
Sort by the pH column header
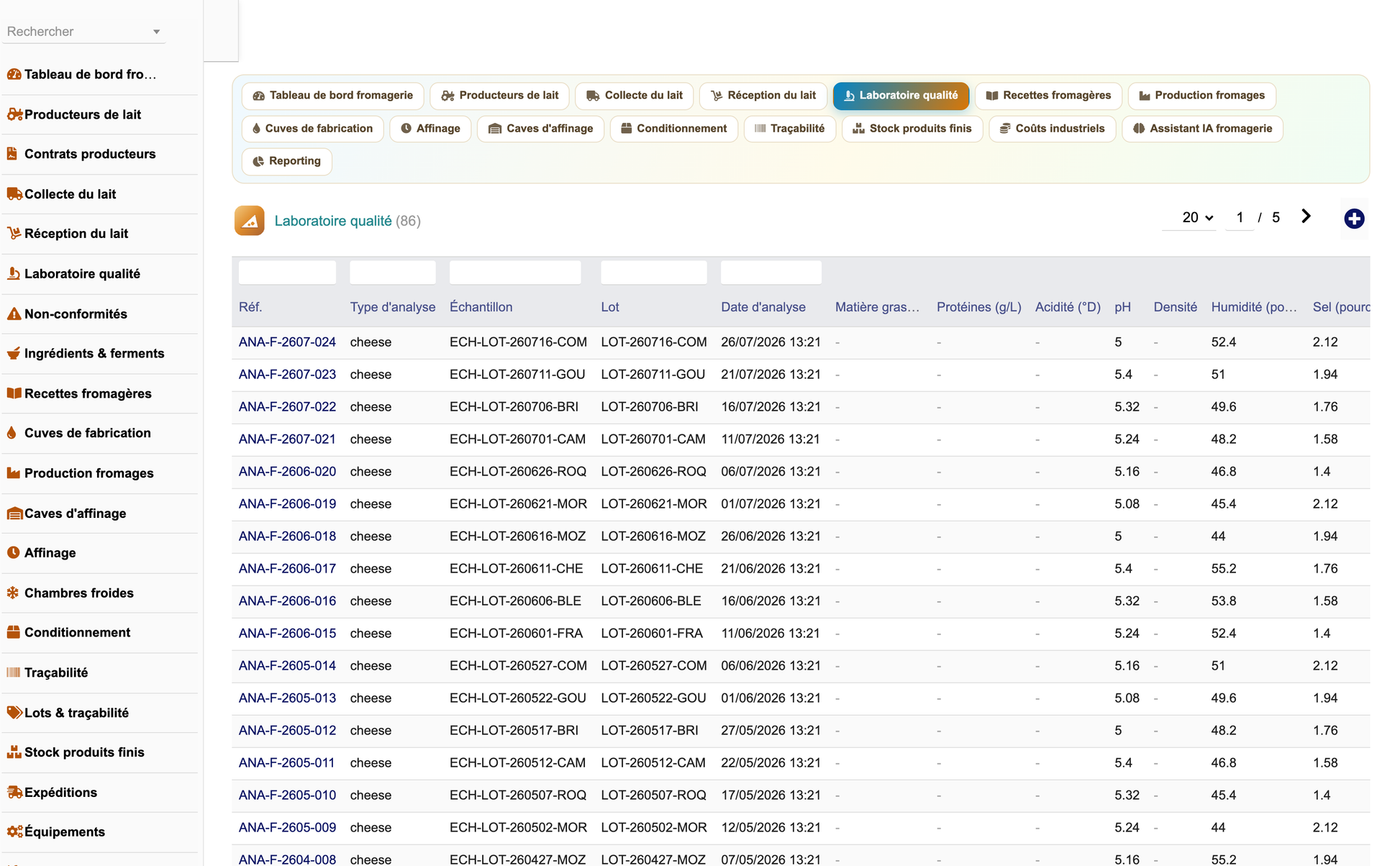[1122, 307]
